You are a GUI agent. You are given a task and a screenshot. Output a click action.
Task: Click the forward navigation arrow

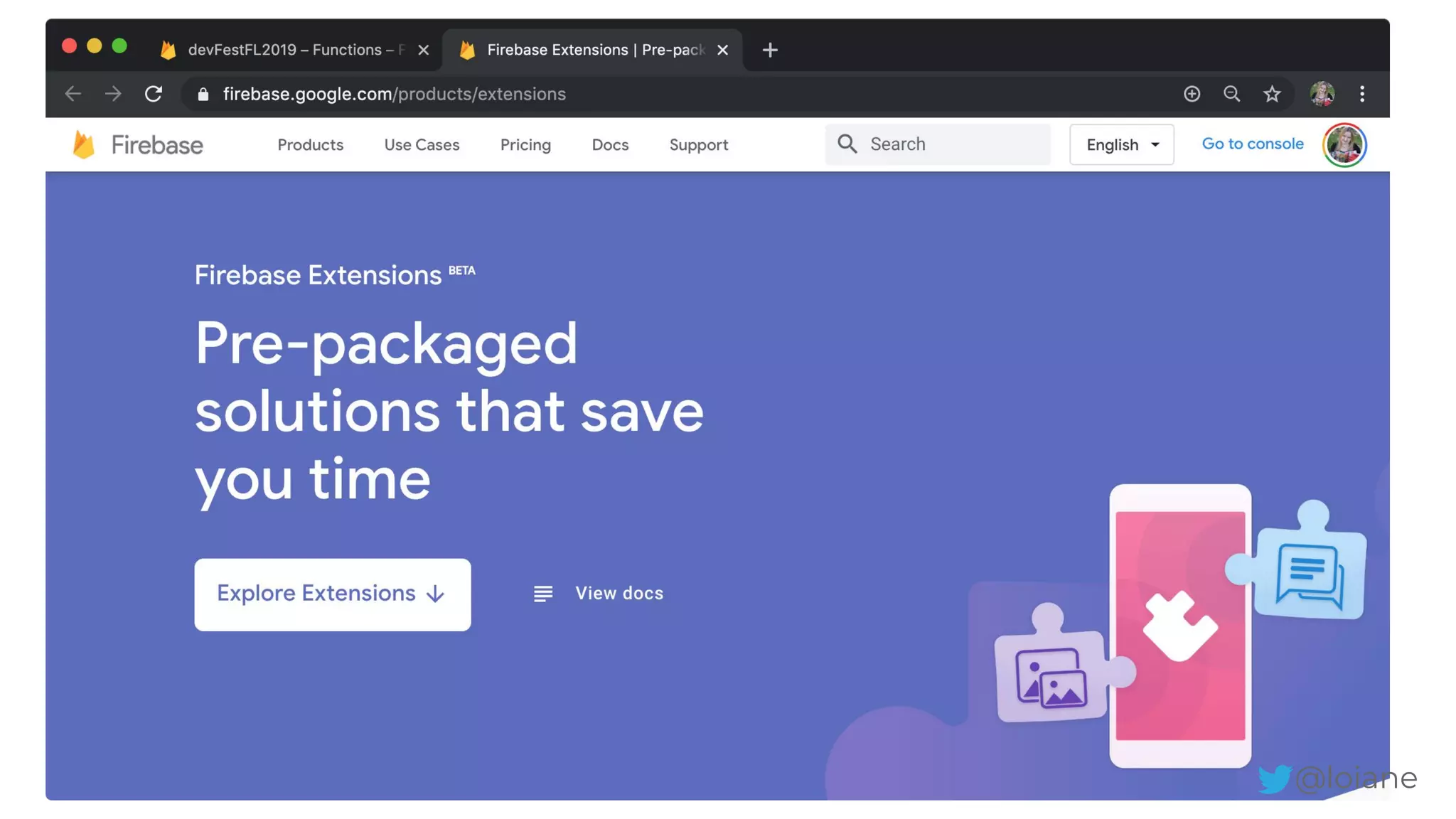(x=113, y=94)
